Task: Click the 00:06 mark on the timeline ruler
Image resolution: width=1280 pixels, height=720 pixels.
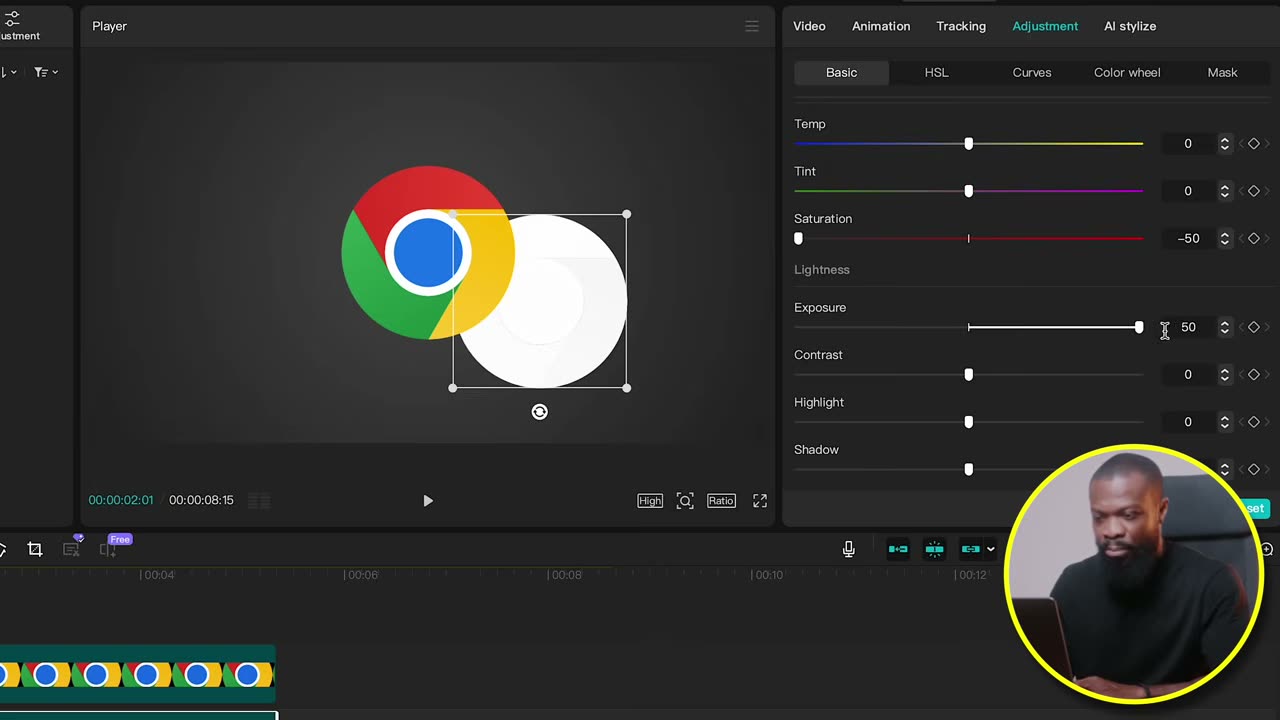Action: pyautogui.click(x=362, y=575)
